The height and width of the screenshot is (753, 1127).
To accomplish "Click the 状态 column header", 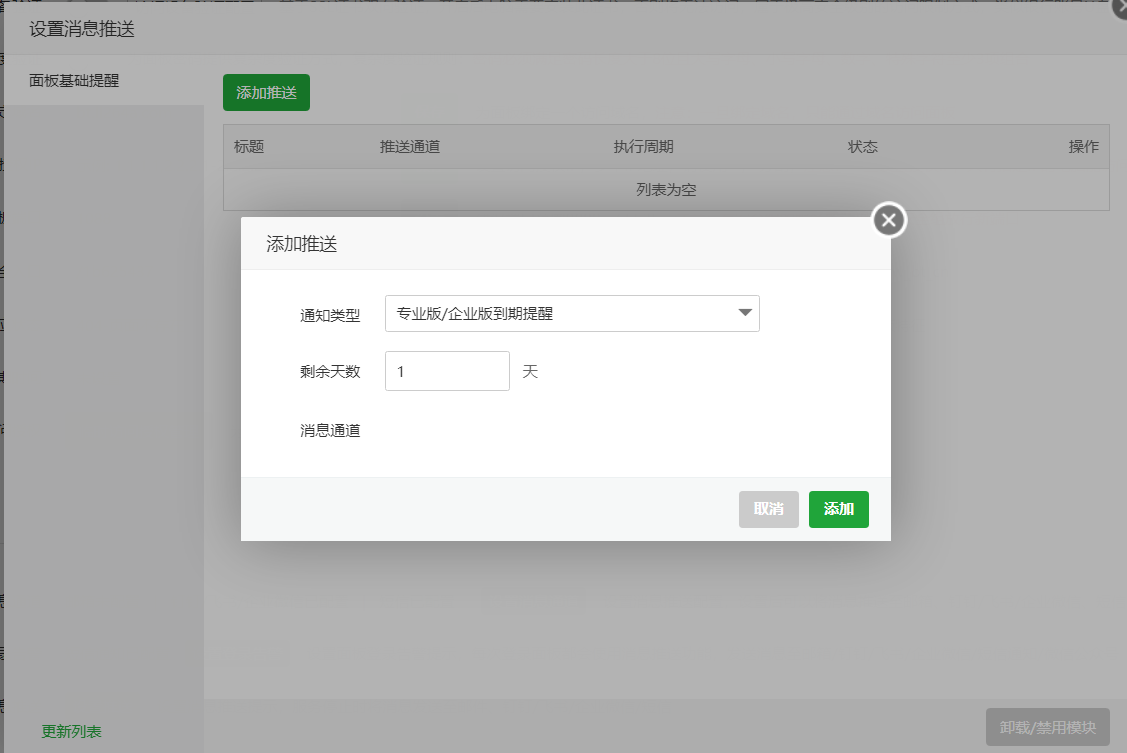I will pos(862,147).
